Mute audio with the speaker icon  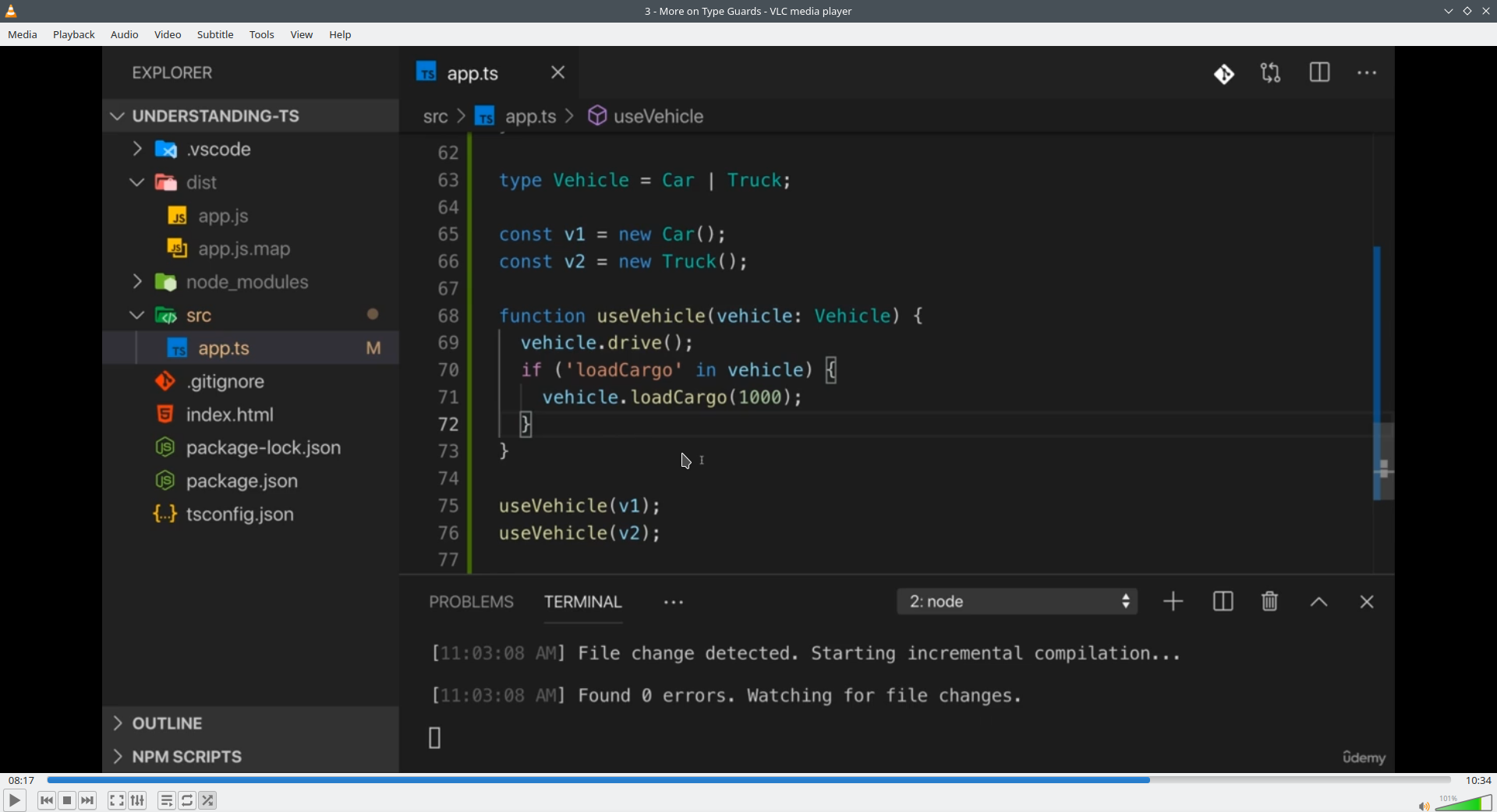coord(1424,805)
